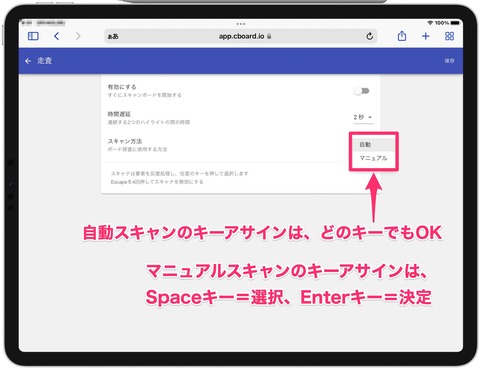The height and width of the screenshot is (369, 480).
Task: Open the tab overview grid icon
Action: (x=449, y=36)
